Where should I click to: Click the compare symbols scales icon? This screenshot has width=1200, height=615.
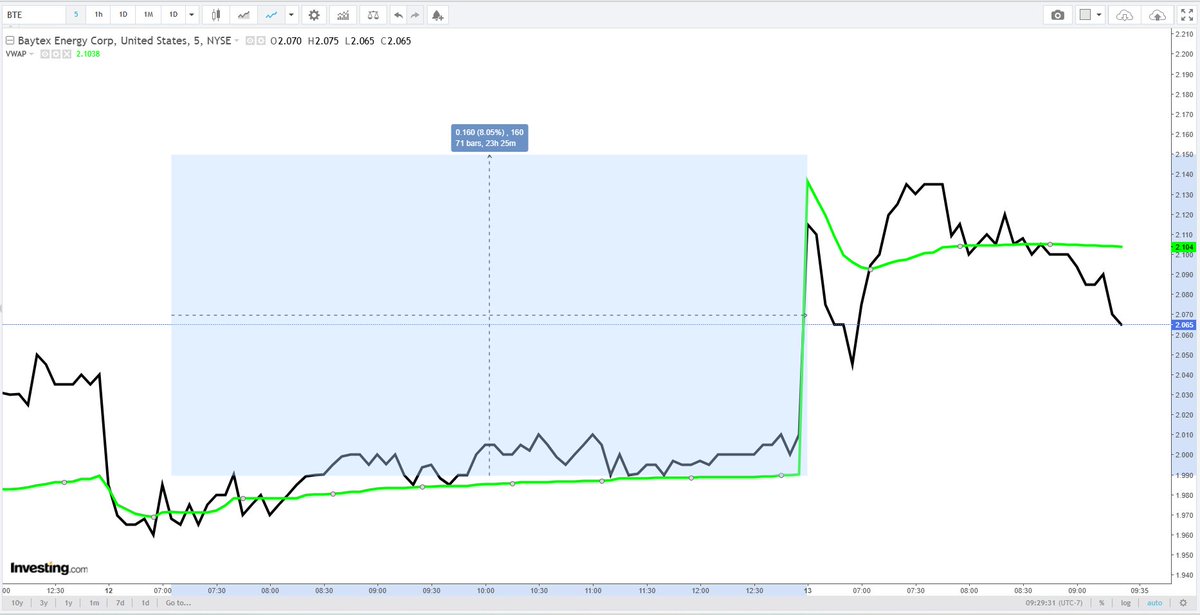click(373, 14)
